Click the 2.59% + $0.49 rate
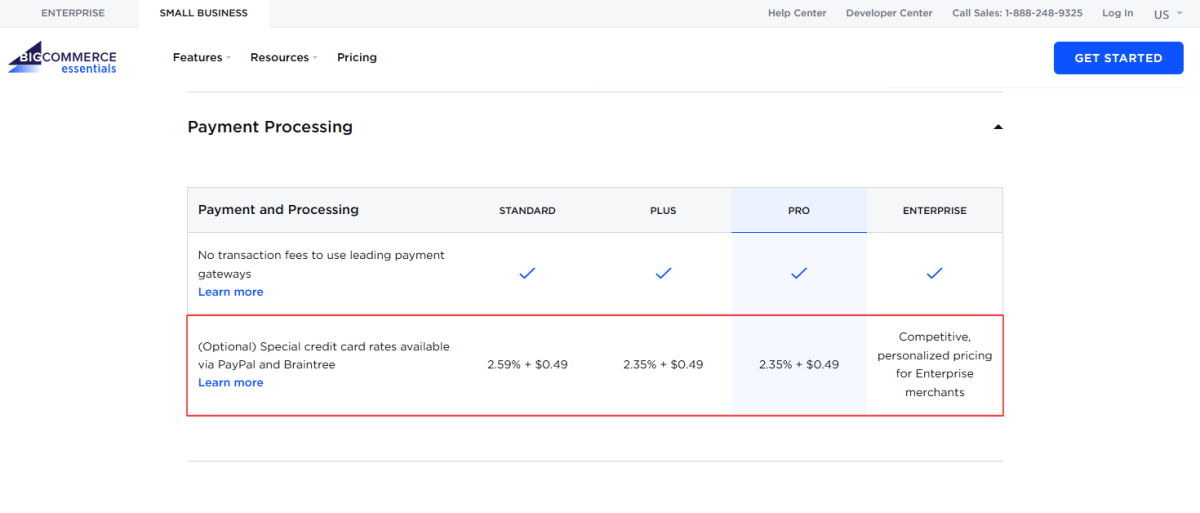 click(x=527, y=365)
